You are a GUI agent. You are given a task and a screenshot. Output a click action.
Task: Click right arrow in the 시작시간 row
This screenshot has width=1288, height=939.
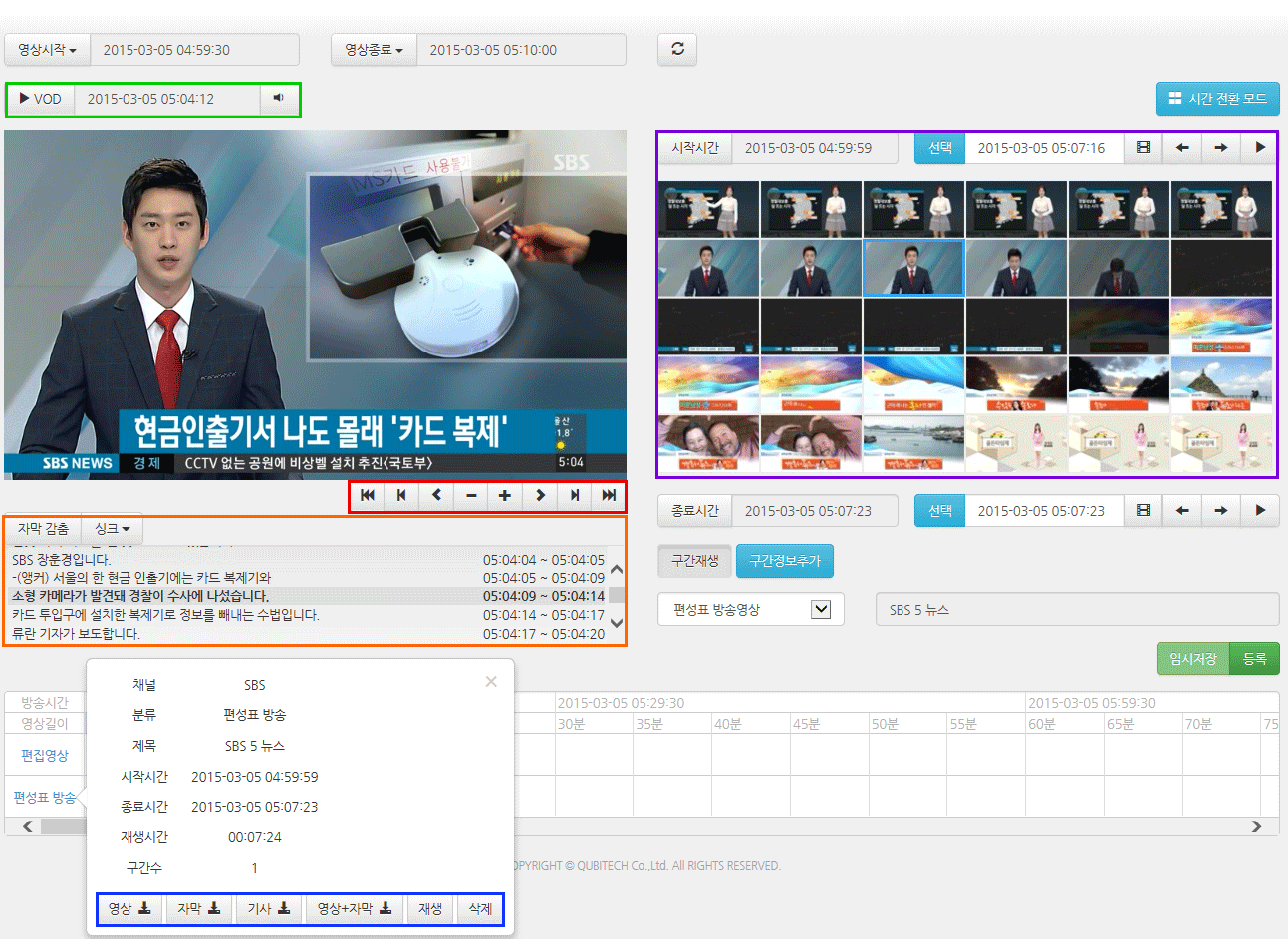[1221, 147]
